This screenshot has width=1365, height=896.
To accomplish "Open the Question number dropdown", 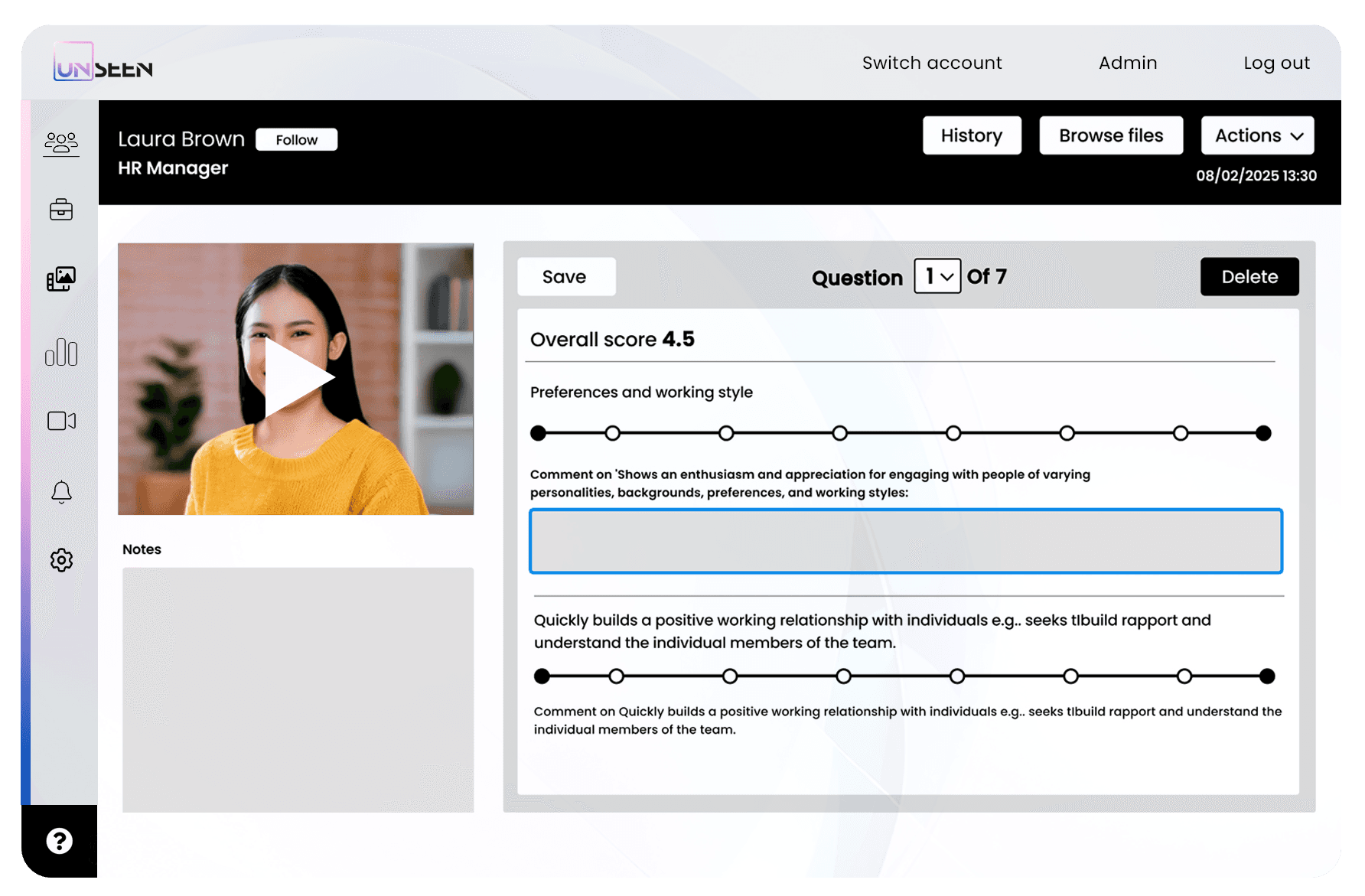I will (937, 276).
